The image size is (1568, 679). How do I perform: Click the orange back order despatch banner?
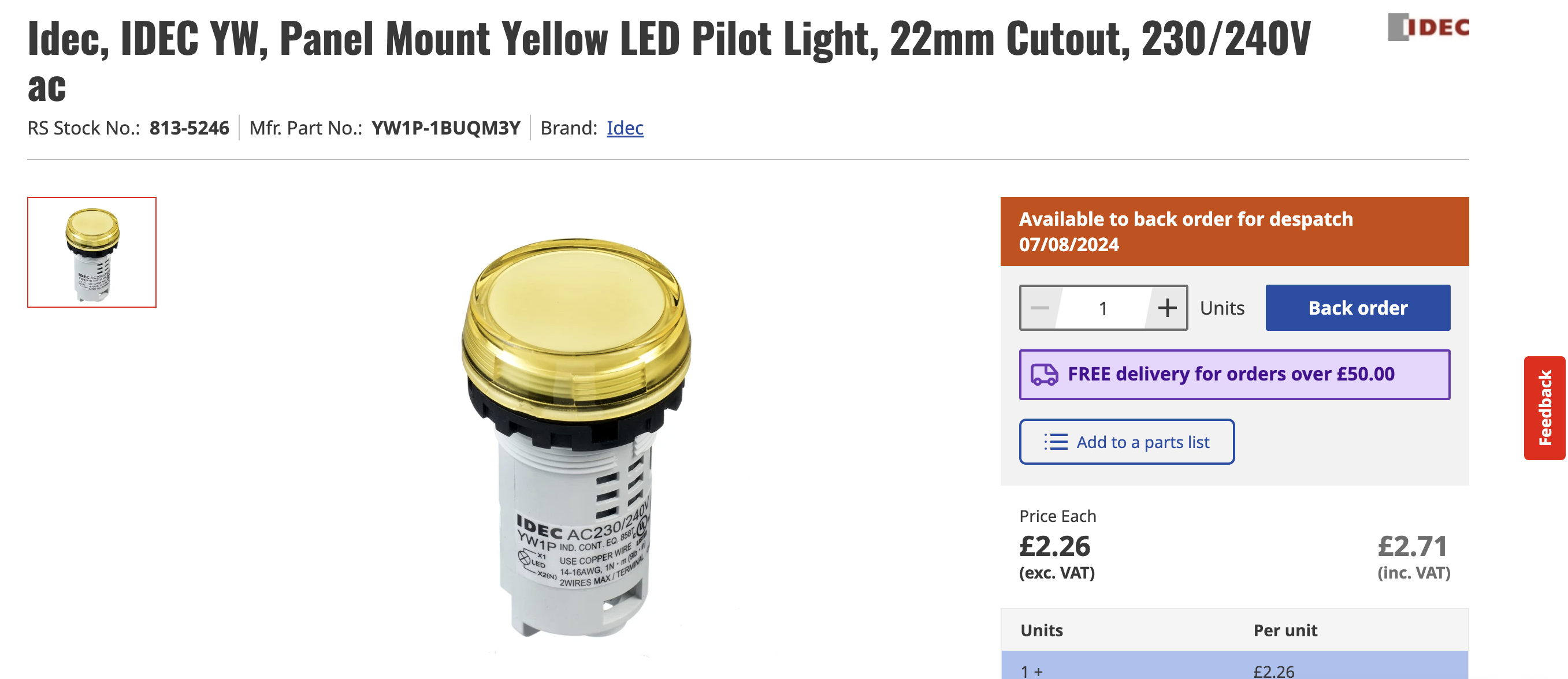1235,231
